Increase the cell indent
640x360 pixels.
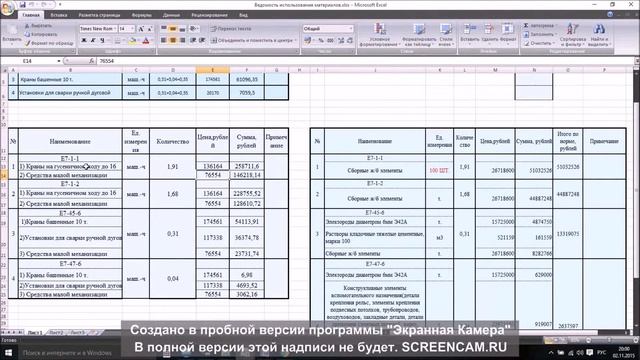[x=202, y=40]
